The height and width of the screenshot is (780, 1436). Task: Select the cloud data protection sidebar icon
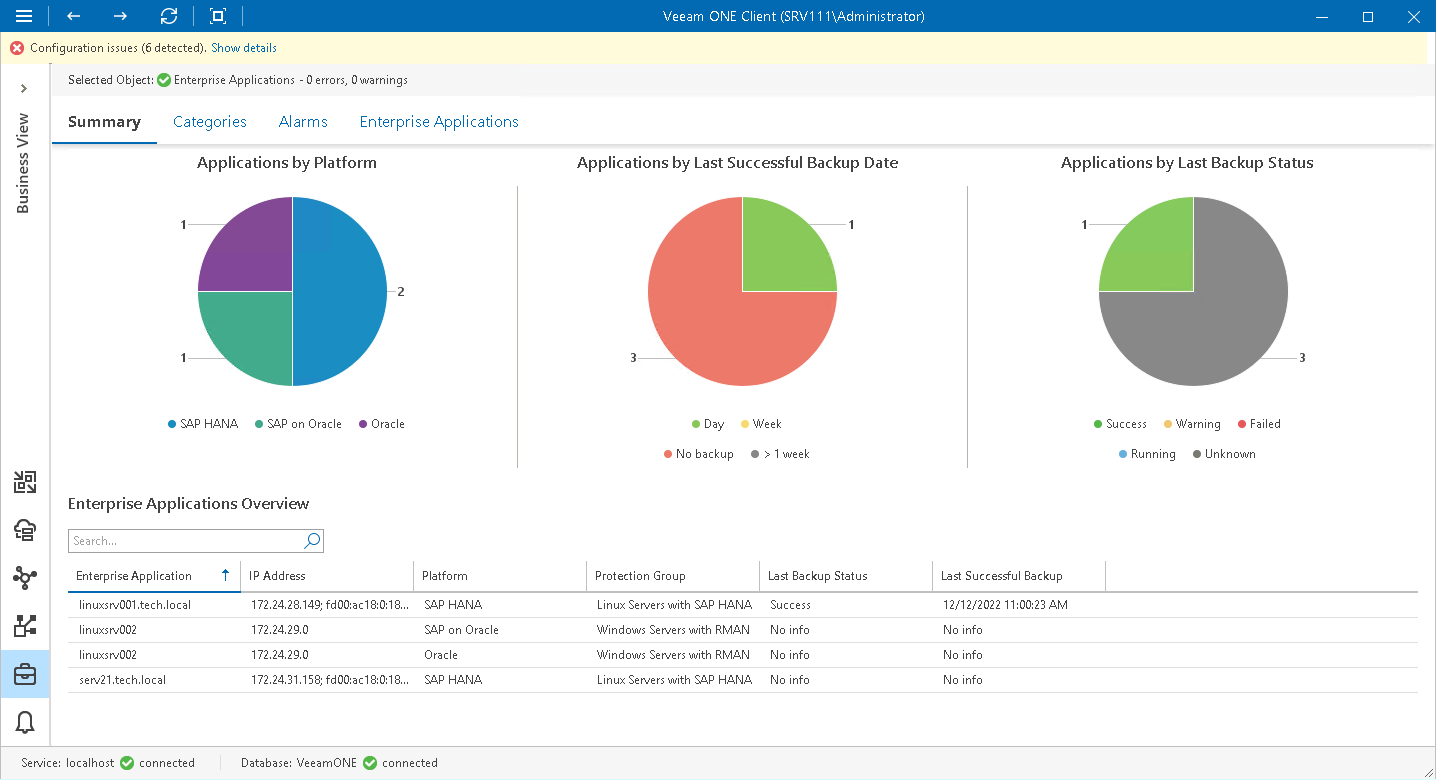pos(24,530)
